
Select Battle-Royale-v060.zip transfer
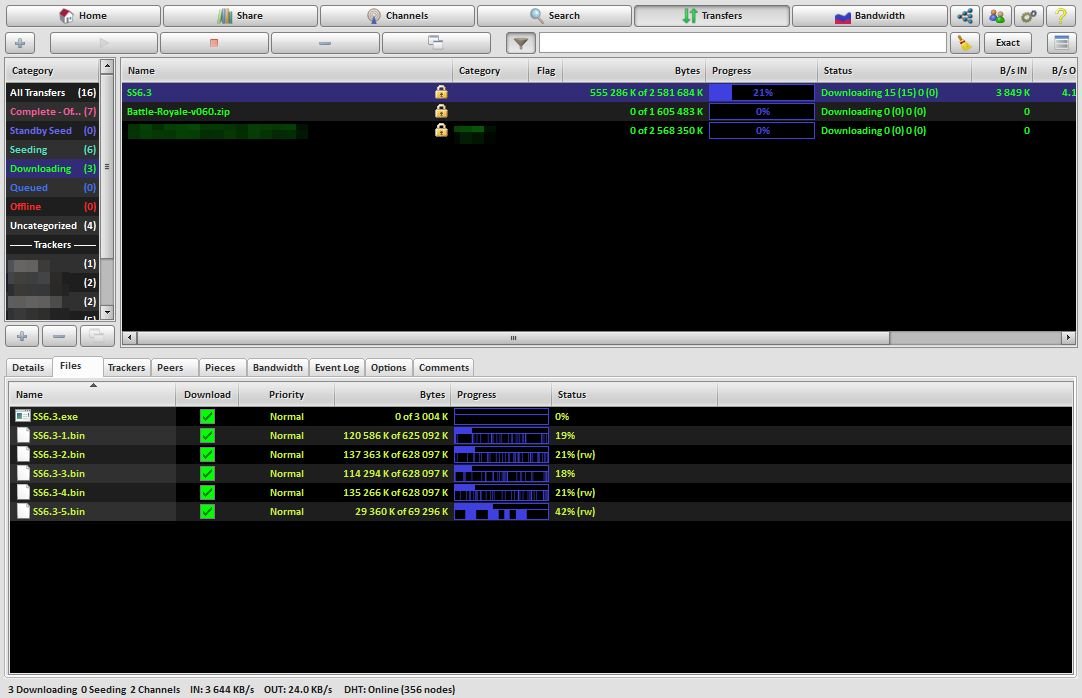pyautogui.click(x=178, y=112)
